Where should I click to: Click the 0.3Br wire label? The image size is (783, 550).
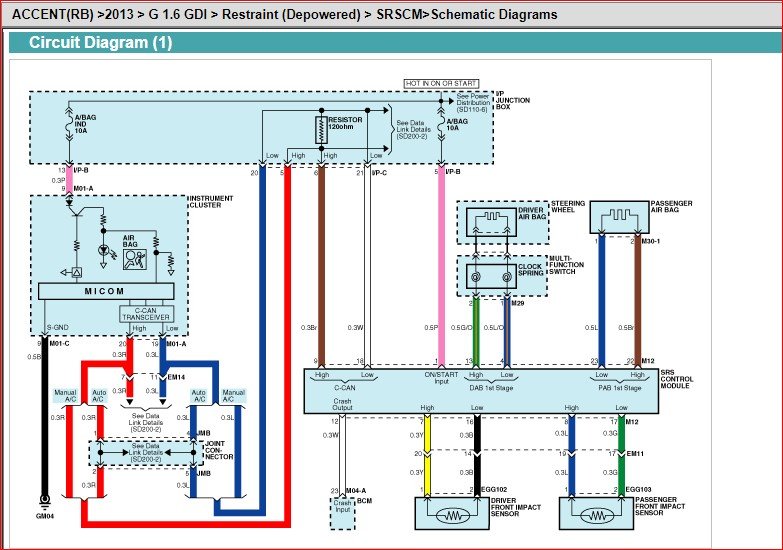[x=308, y=328]
